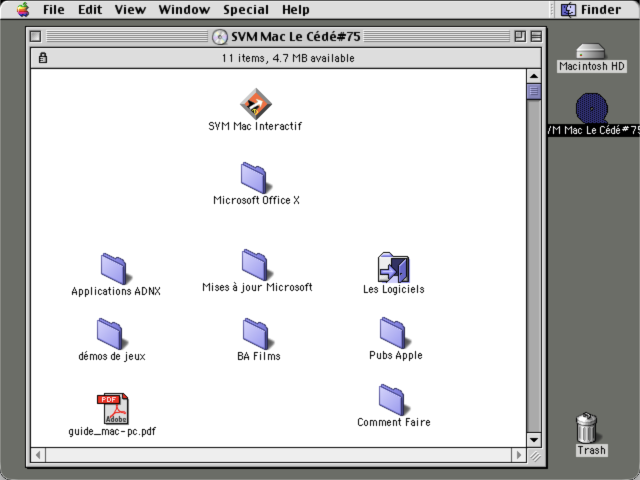
Task: Click the démos de jeux label text
Action: (112, 356)
